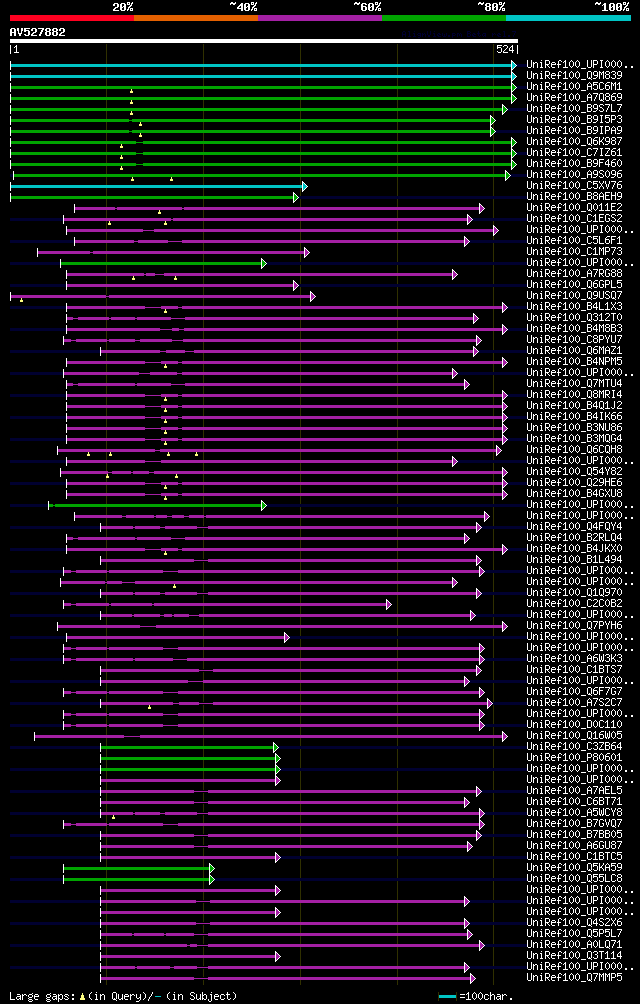Image resolution: width=640 pixels, height=1004 pixels.
Task: Select the UniRef100_B4M8B3 label
Action: click(x=573, y=328)
